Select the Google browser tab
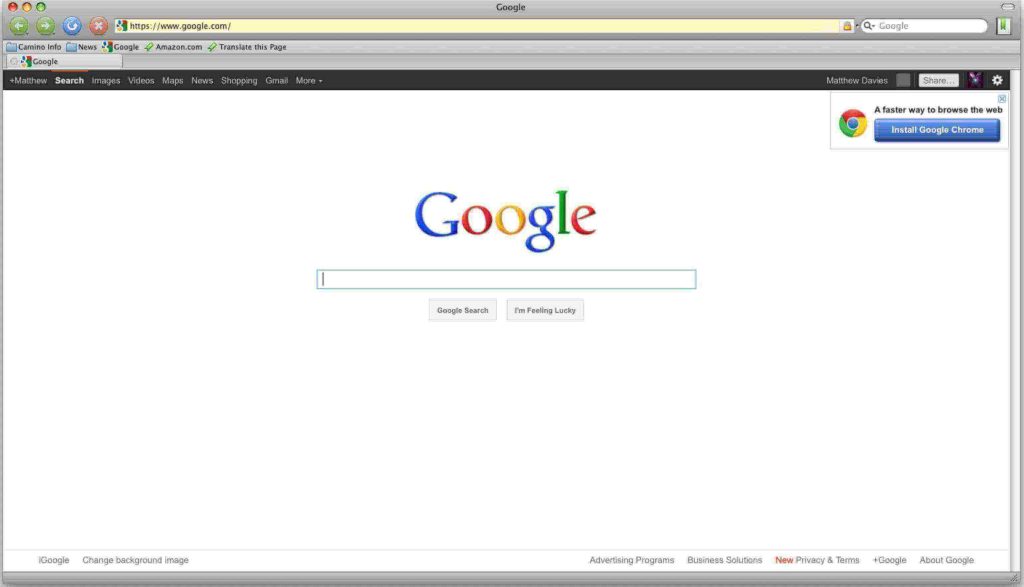 pos(64,61)
